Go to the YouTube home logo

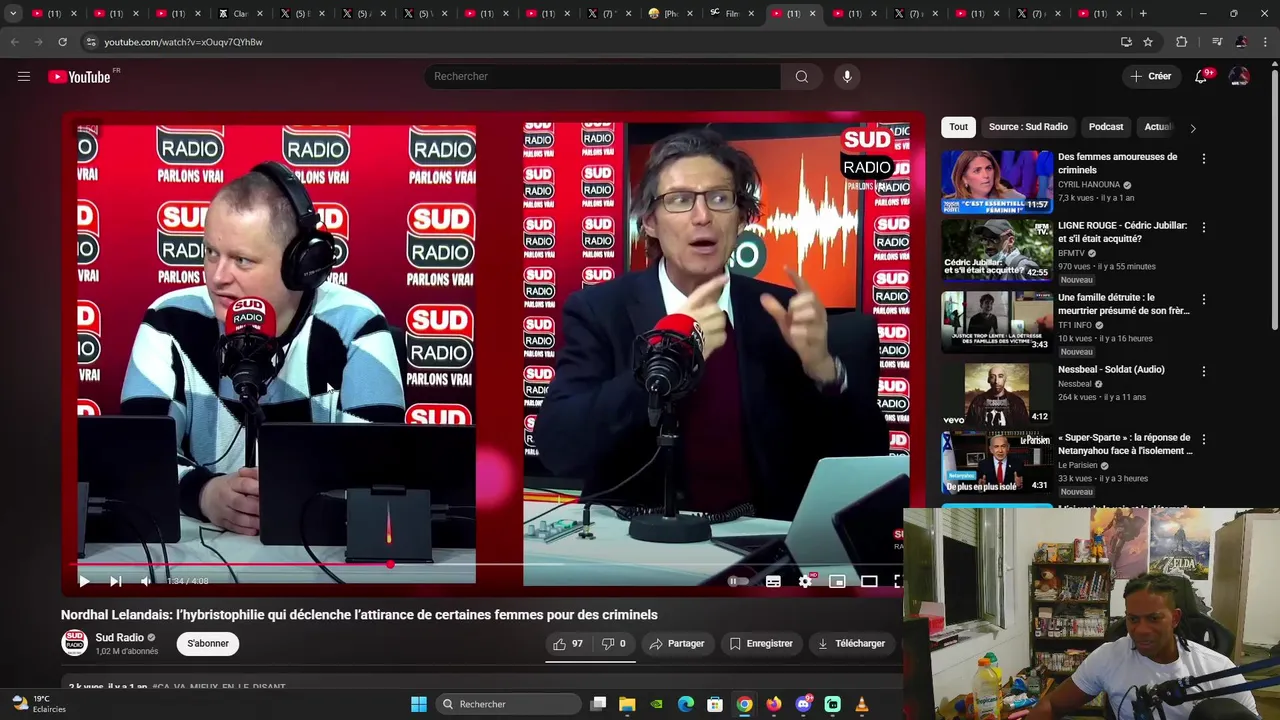(79, 77)
